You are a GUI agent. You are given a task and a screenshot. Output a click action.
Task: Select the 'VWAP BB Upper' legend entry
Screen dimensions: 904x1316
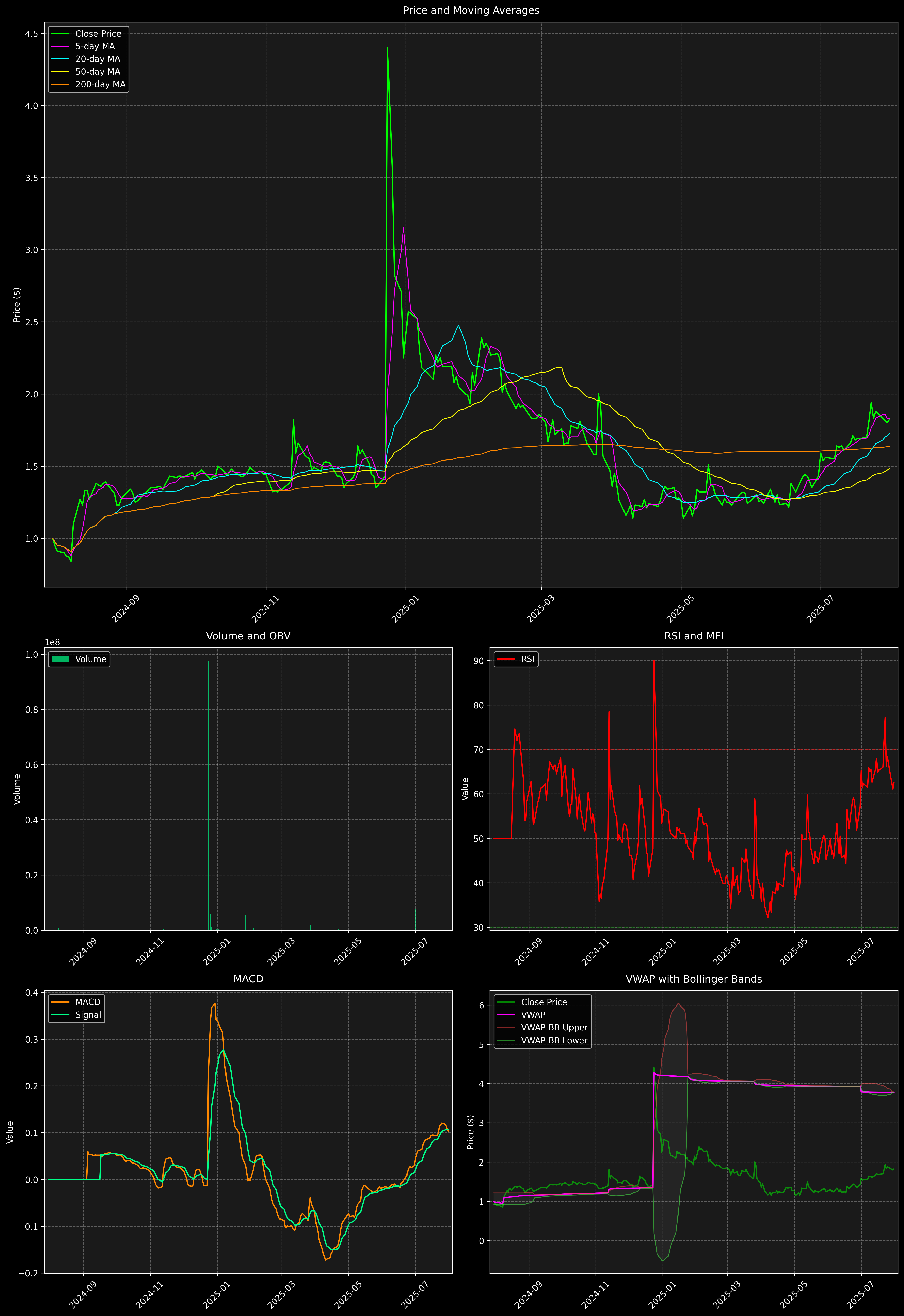click(542, 1028)
